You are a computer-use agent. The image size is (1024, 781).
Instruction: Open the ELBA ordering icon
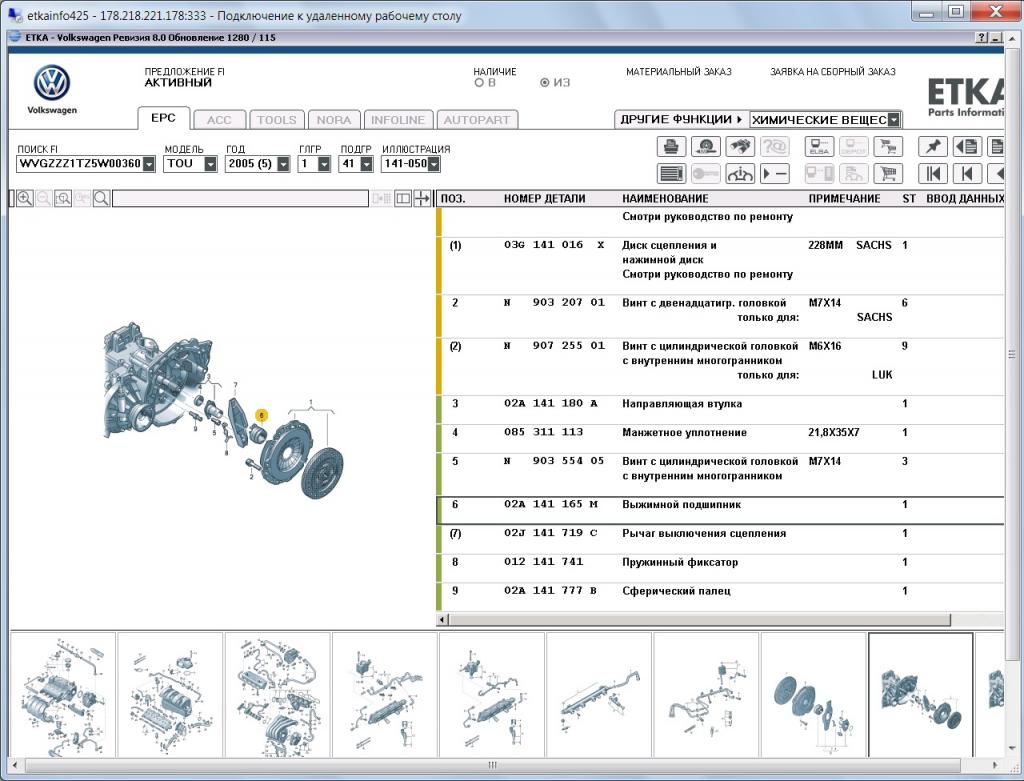coord(819,146)
